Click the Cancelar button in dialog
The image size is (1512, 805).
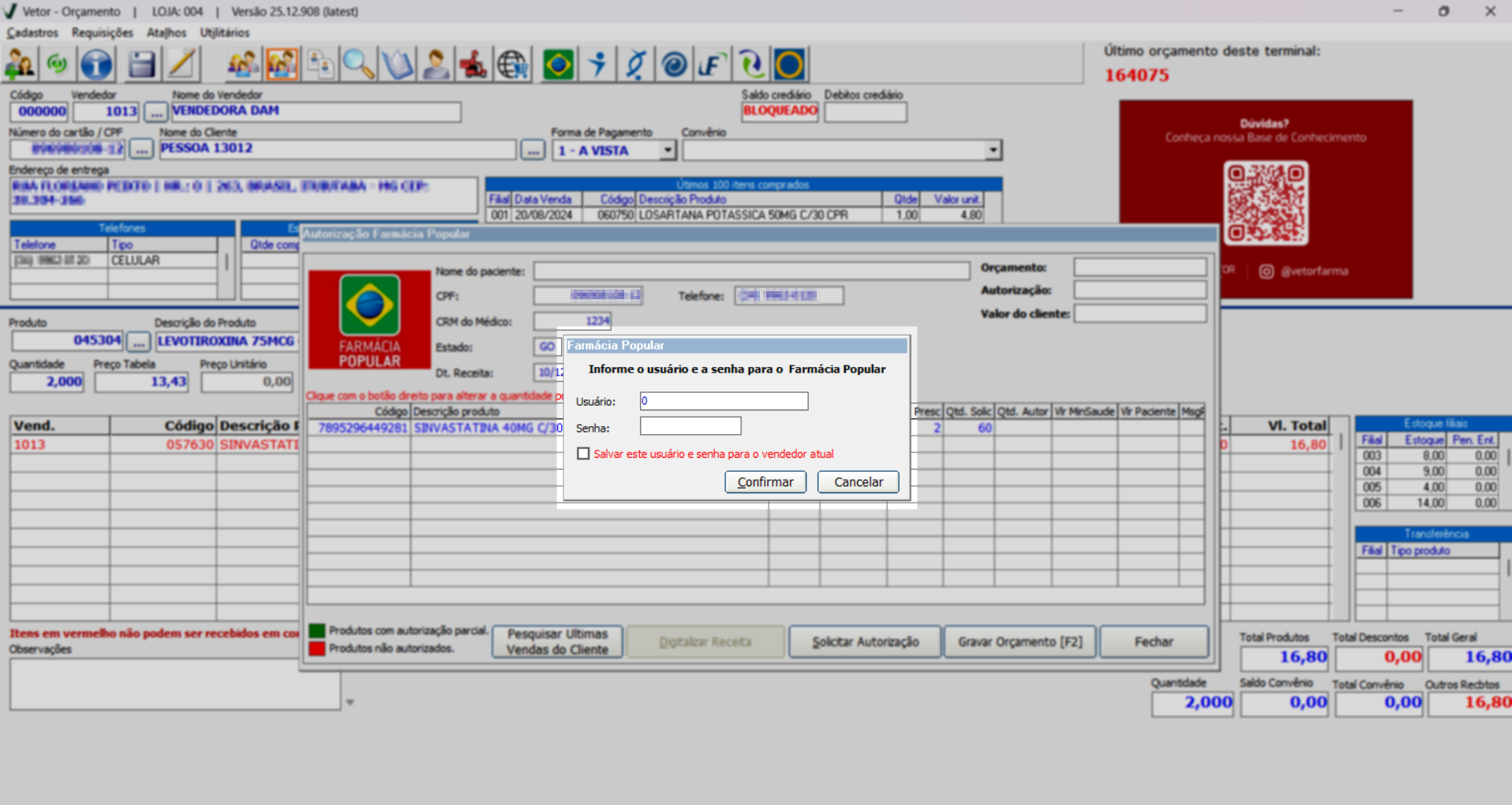(x=858, y=482)
